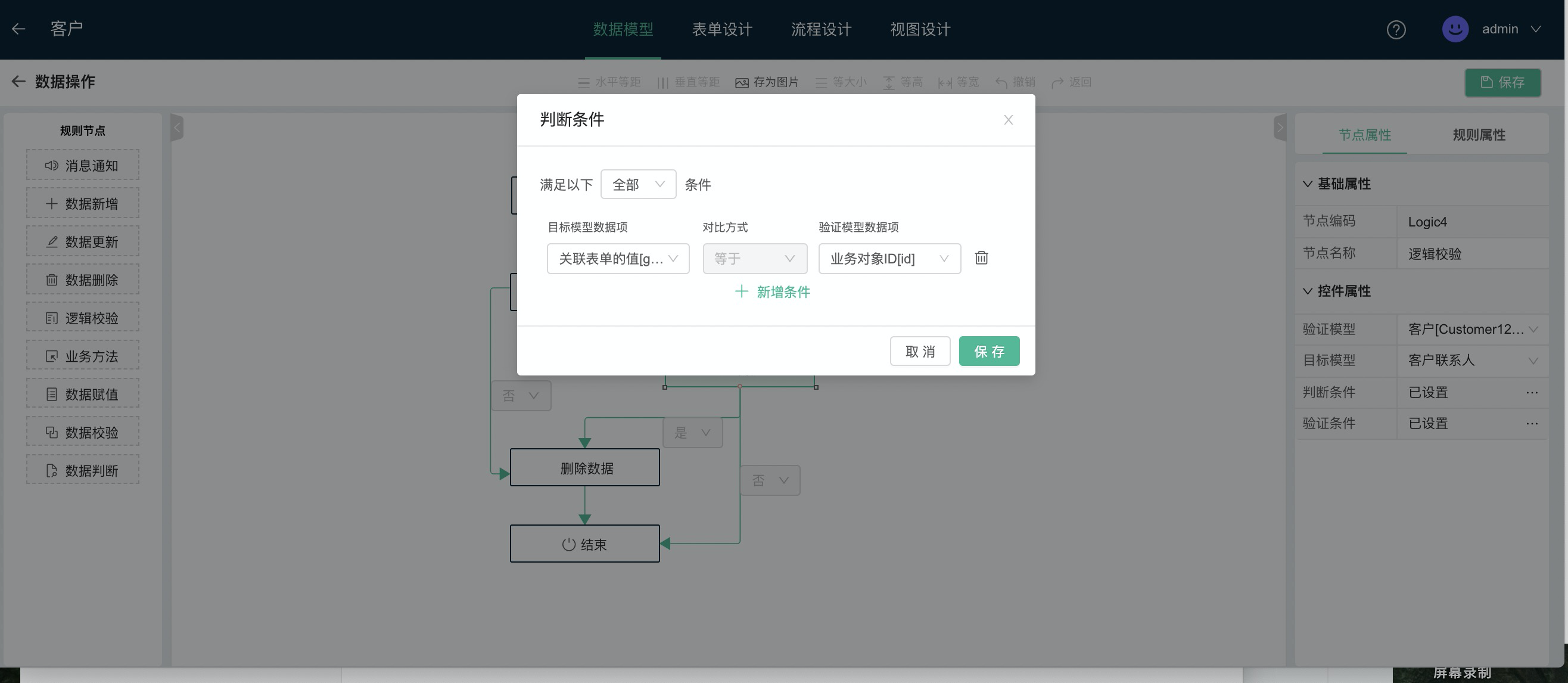Switch to 规则属性 tab

click(x=1479, y=135)
